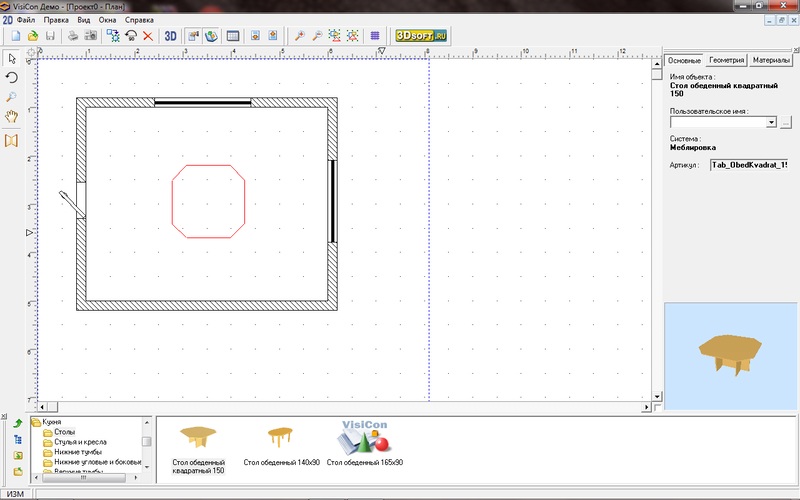Zoom out with the magnifier minus icon
This screenshot has width=800, height=500.
(317, 36)
